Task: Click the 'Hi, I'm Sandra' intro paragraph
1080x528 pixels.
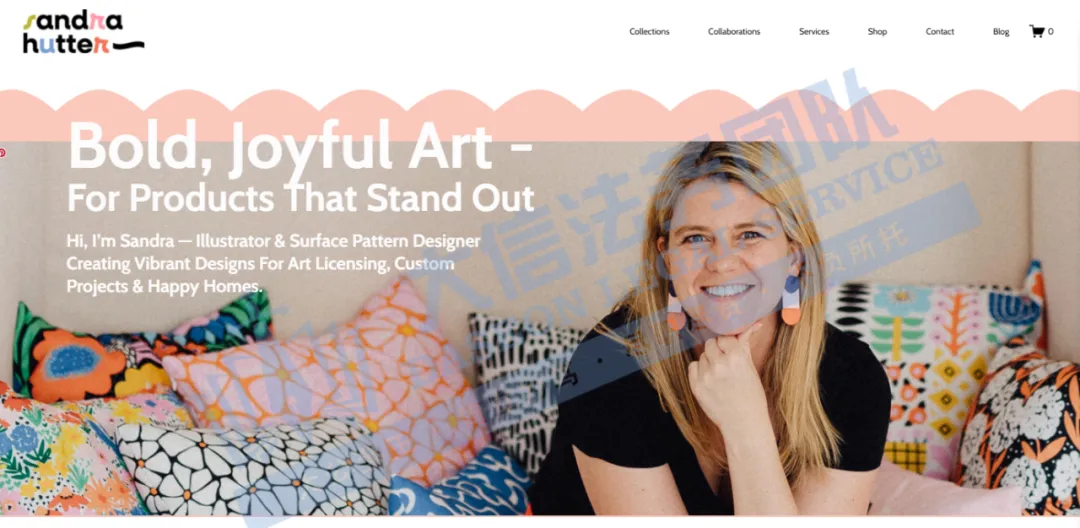Action: 273,264
